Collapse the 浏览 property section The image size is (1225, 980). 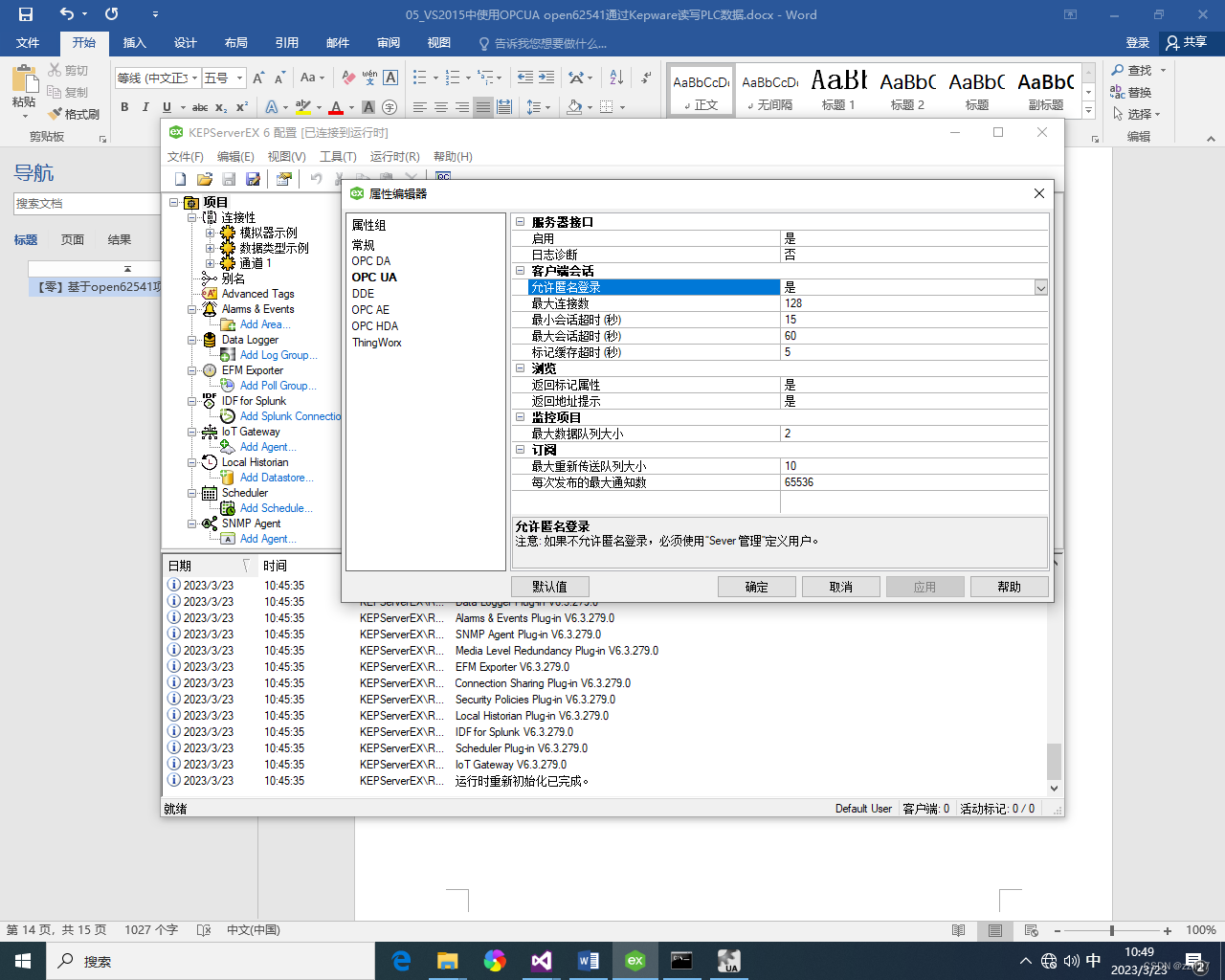pos(521,368)
